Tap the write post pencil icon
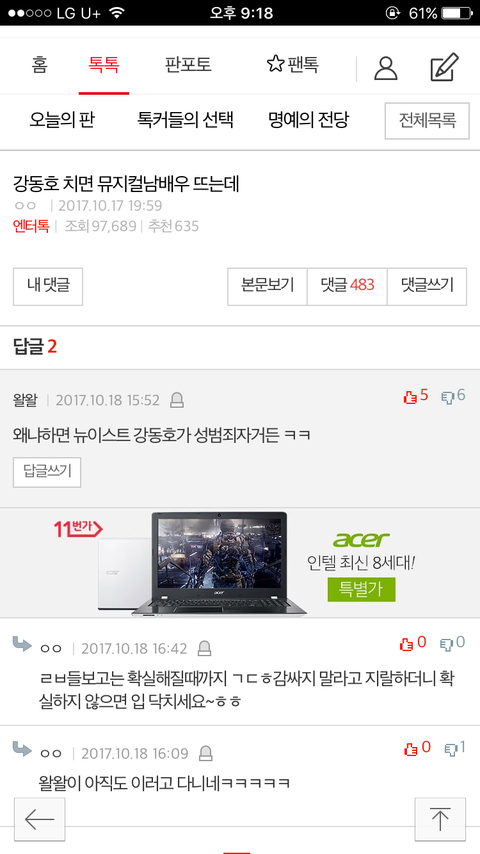The image size is (480, 854). [x=445, y=68]
